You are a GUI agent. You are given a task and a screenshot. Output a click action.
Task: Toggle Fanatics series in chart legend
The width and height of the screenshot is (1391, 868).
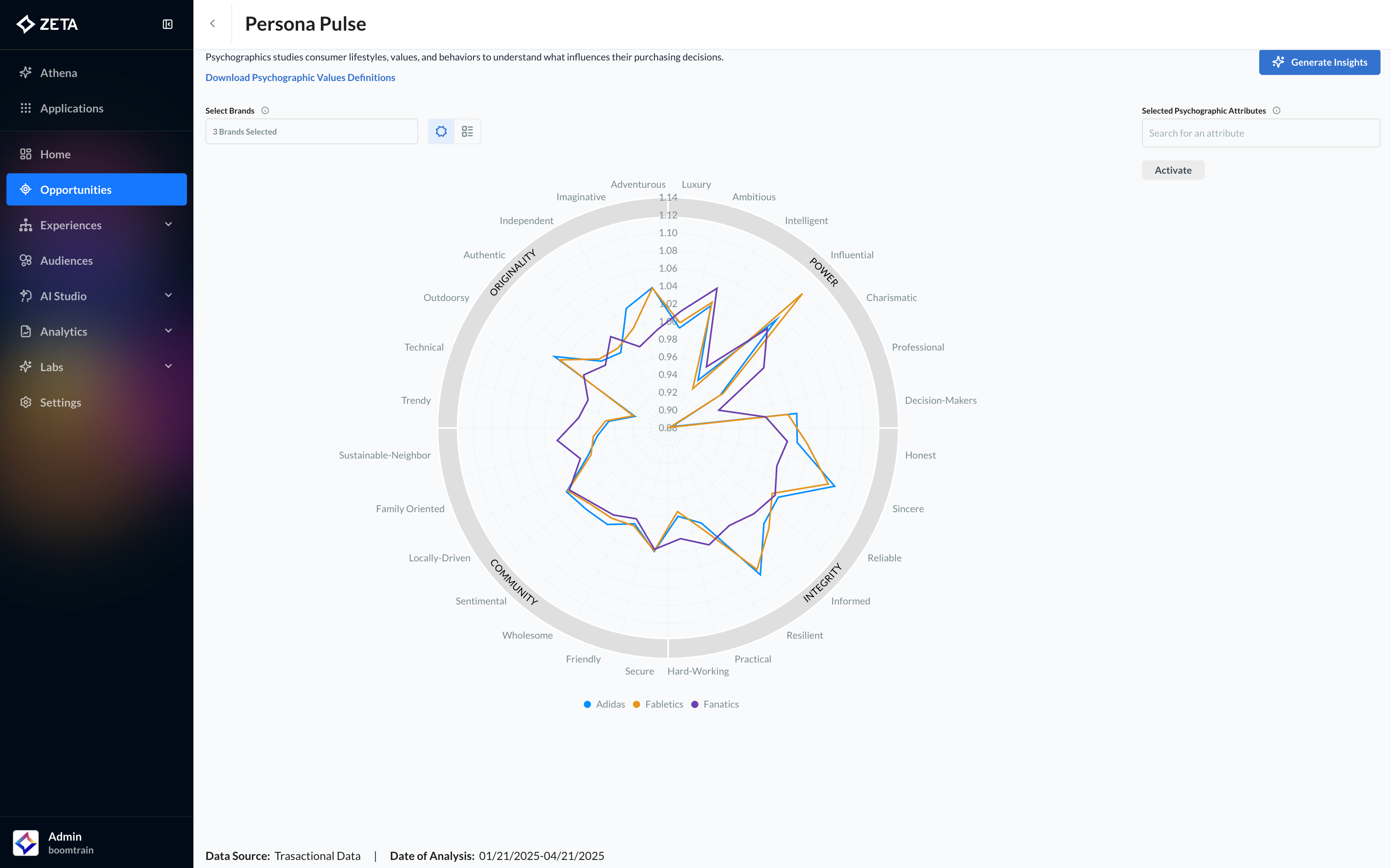pos(715,704)
